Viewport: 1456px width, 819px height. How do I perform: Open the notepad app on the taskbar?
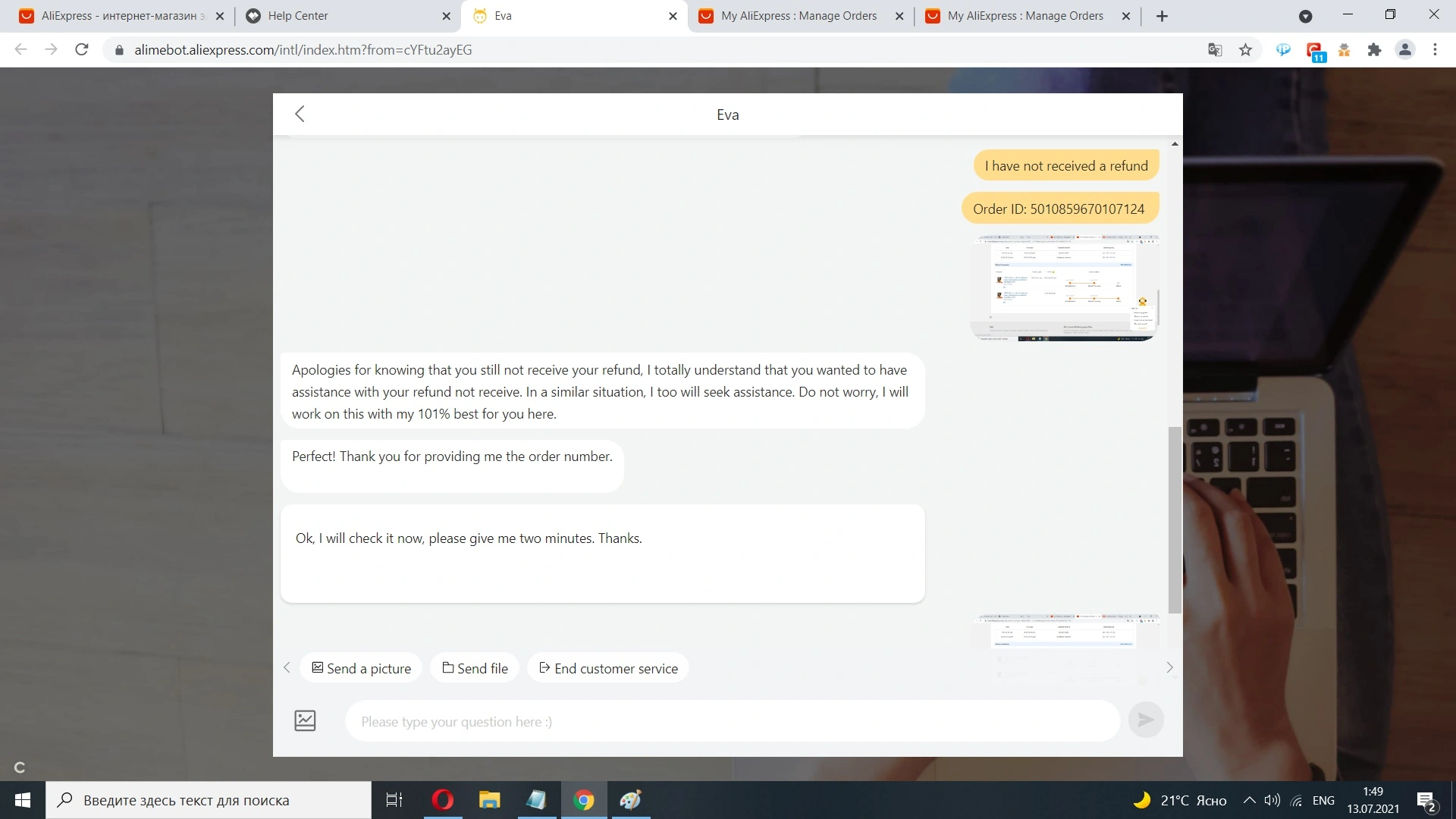pyautogui.click(x=537, y=800)
